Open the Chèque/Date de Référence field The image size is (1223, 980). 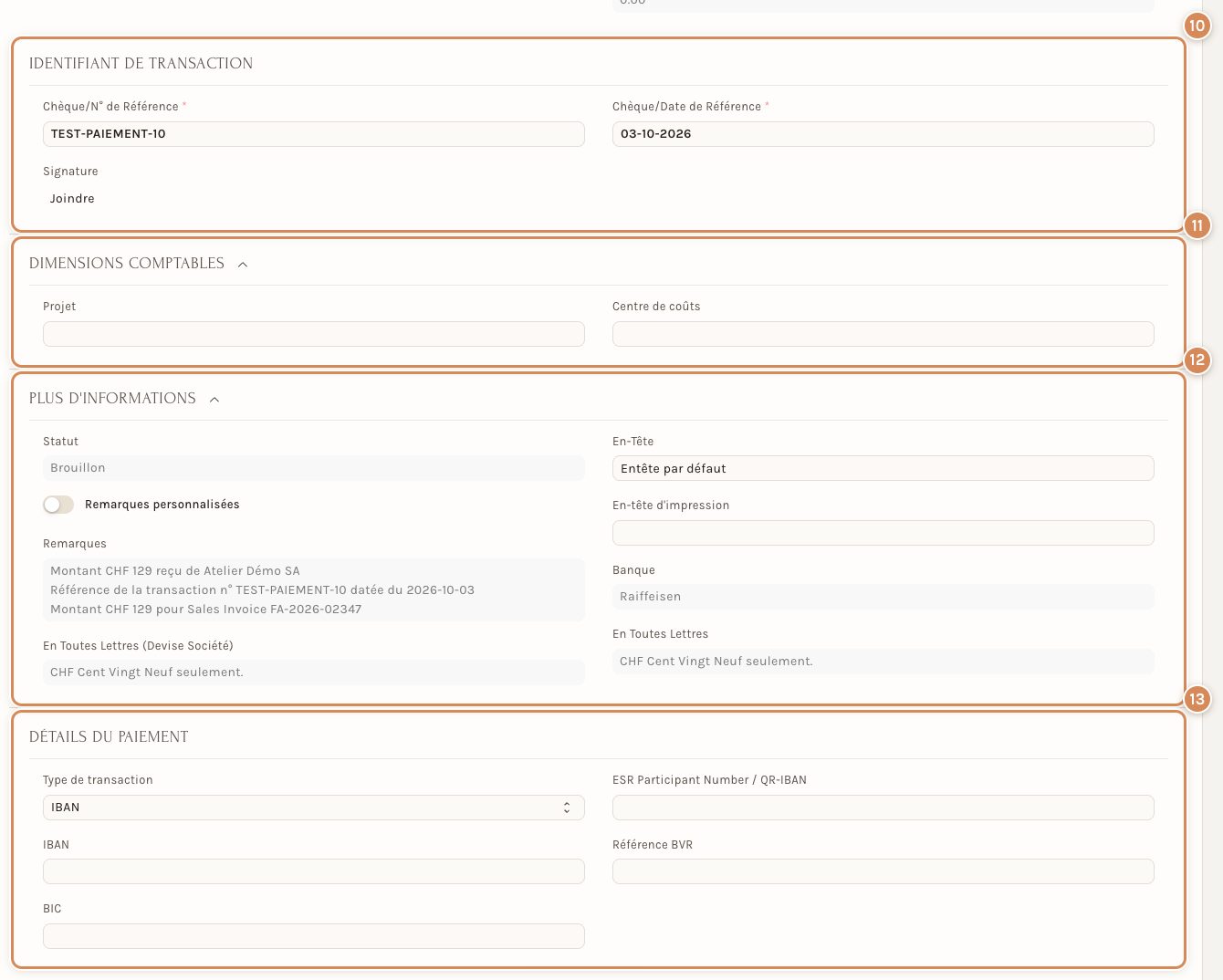tap(883, 134)
